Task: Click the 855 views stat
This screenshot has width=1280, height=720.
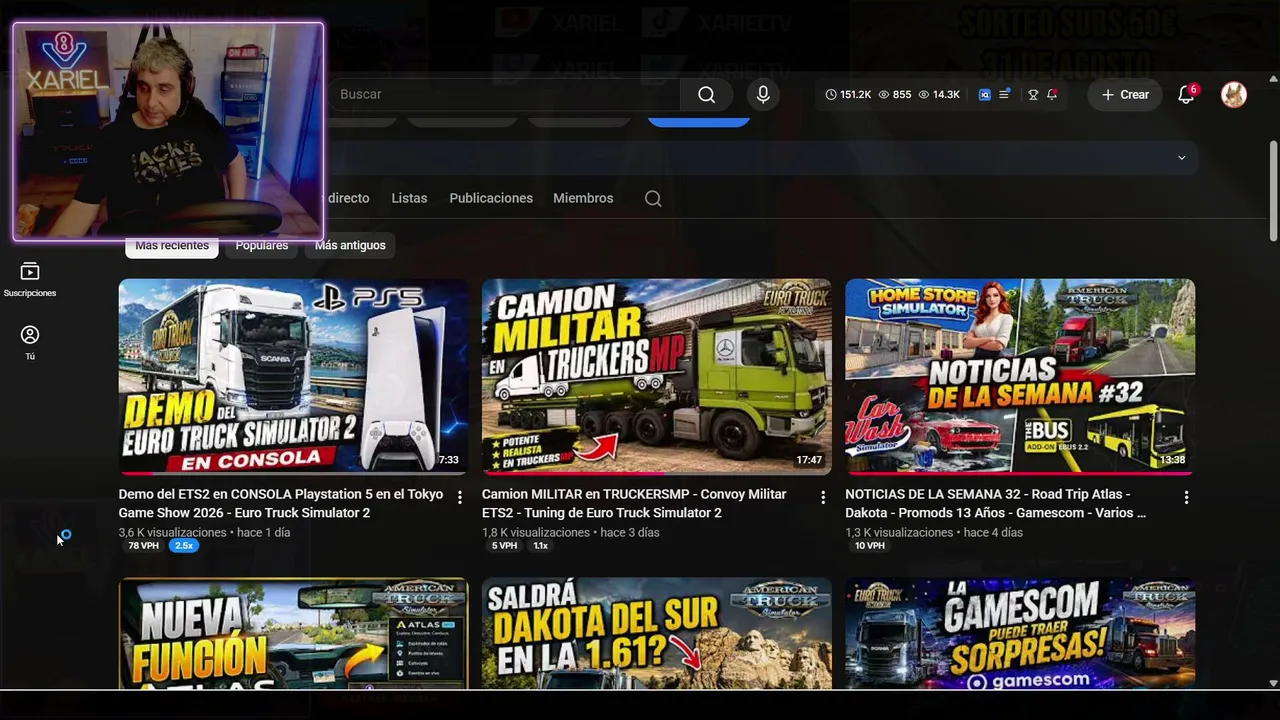Action: point(895,94)
